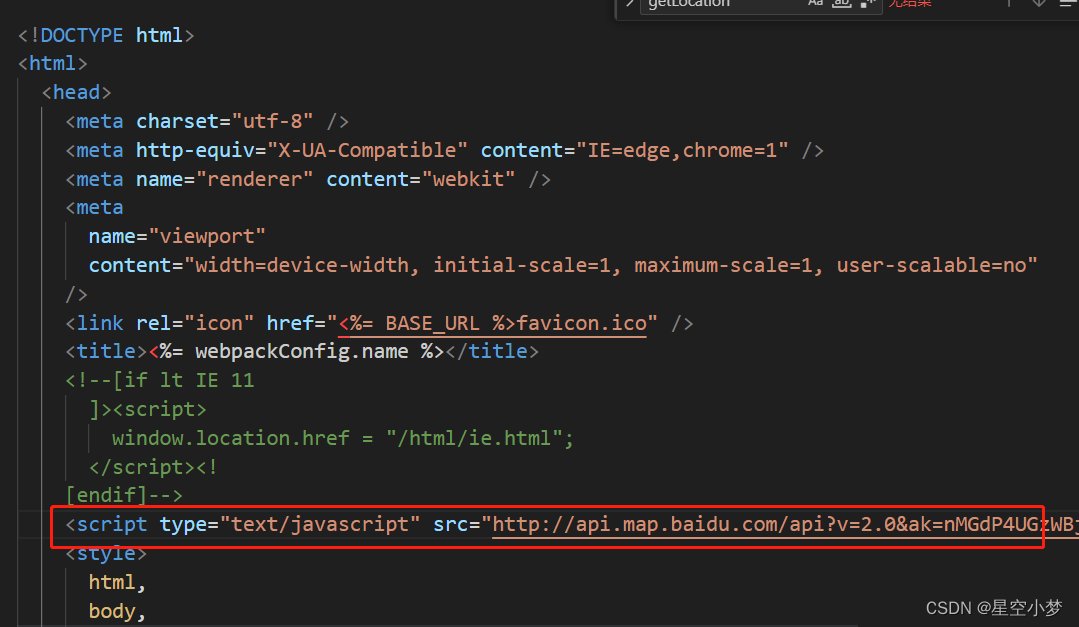Click the src attribute name on script tag

[x=451, y=524]
